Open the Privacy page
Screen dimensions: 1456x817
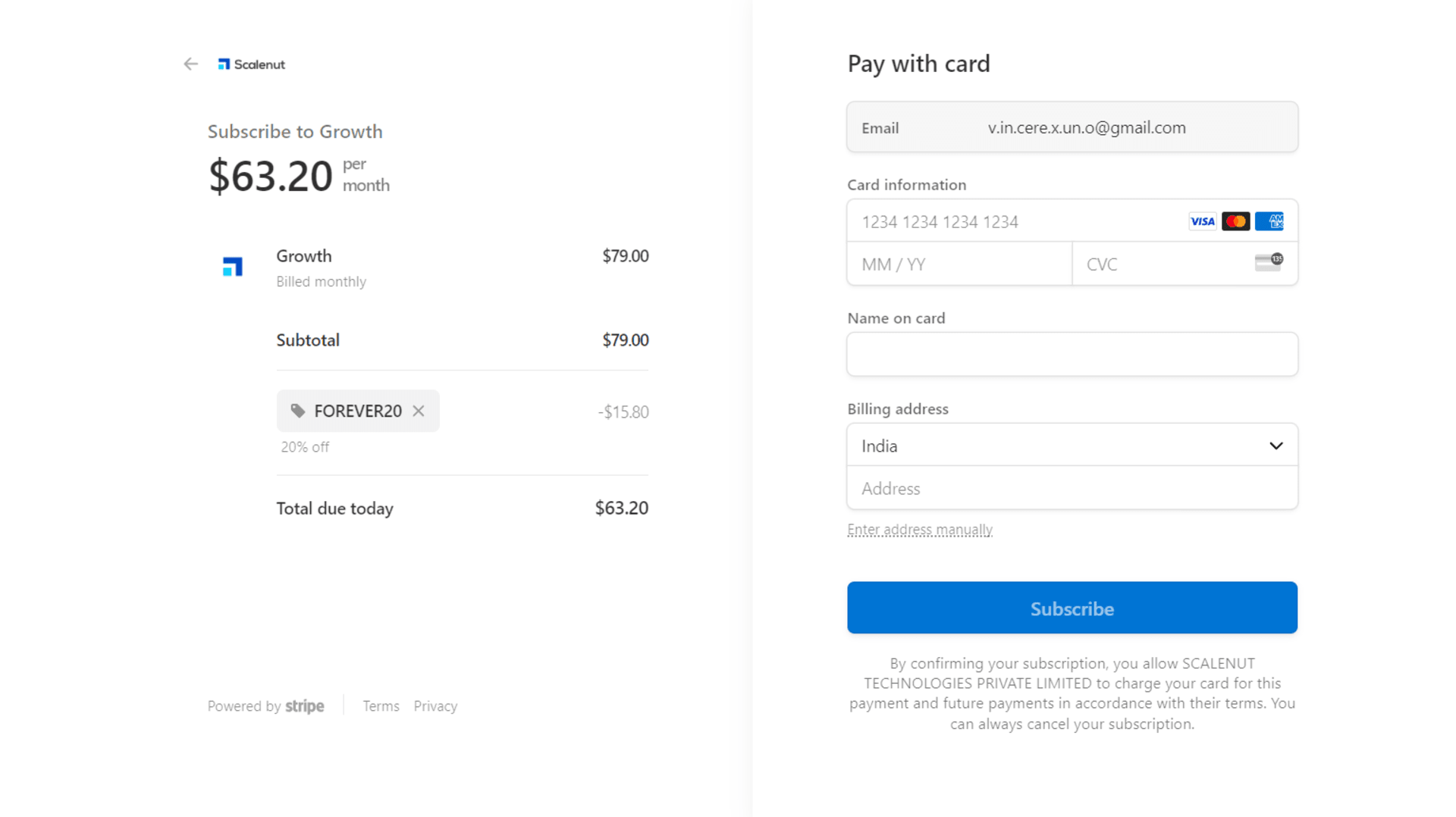click(x=435, y=706)
